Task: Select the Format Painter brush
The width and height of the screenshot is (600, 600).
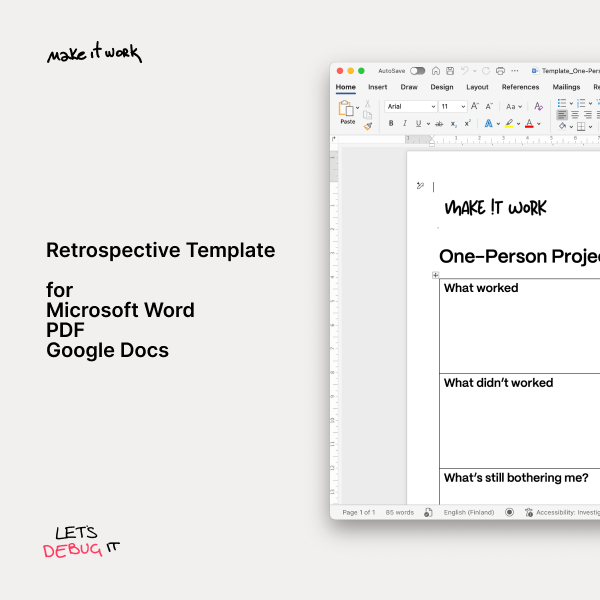Action: coord(368,126)
